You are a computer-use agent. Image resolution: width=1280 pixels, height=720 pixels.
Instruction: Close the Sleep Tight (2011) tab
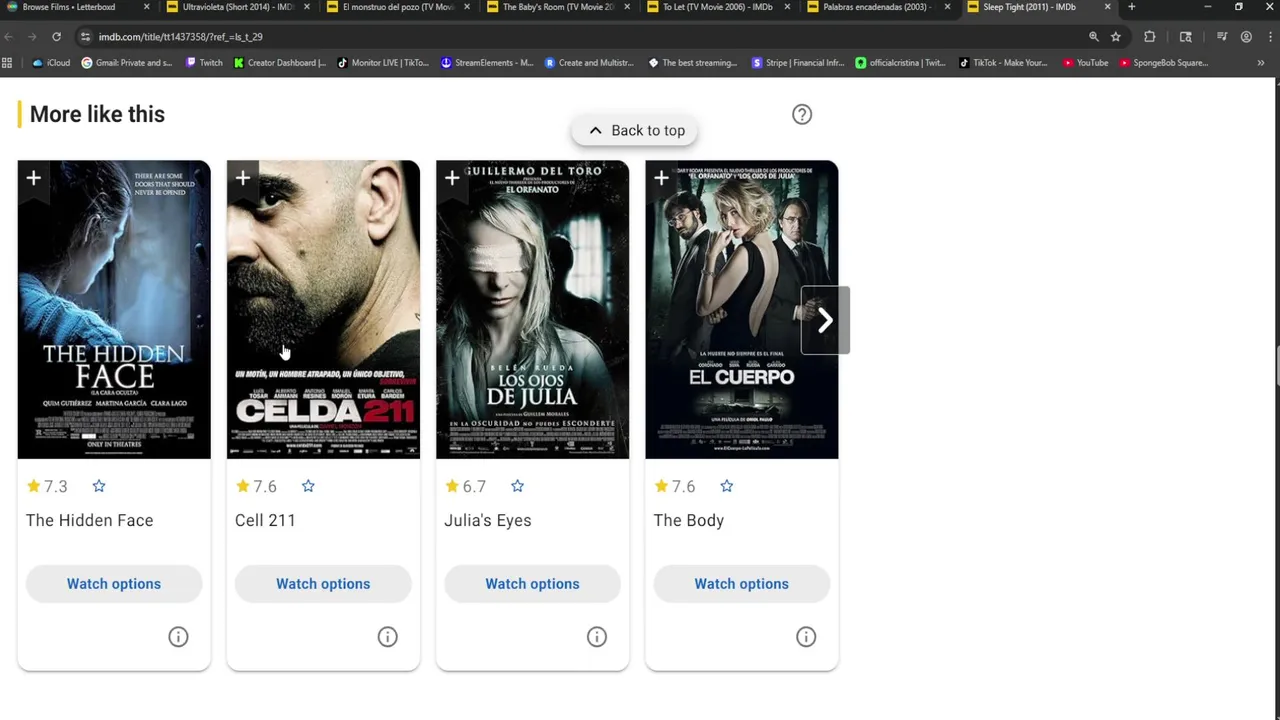click(x=1107, y=7)
